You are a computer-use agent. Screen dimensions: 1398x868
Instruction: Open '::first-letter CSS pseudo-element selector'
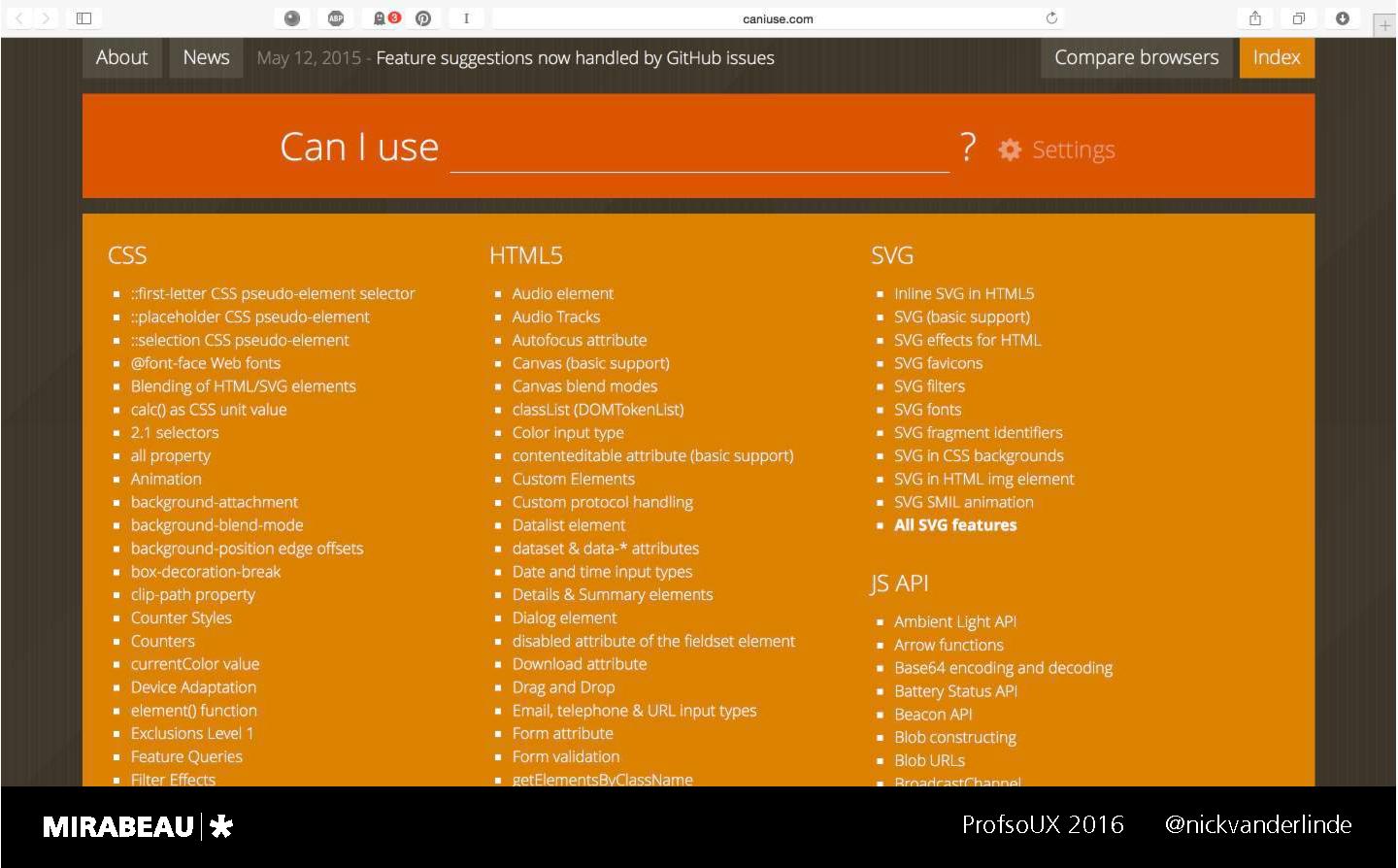(273, 293)
